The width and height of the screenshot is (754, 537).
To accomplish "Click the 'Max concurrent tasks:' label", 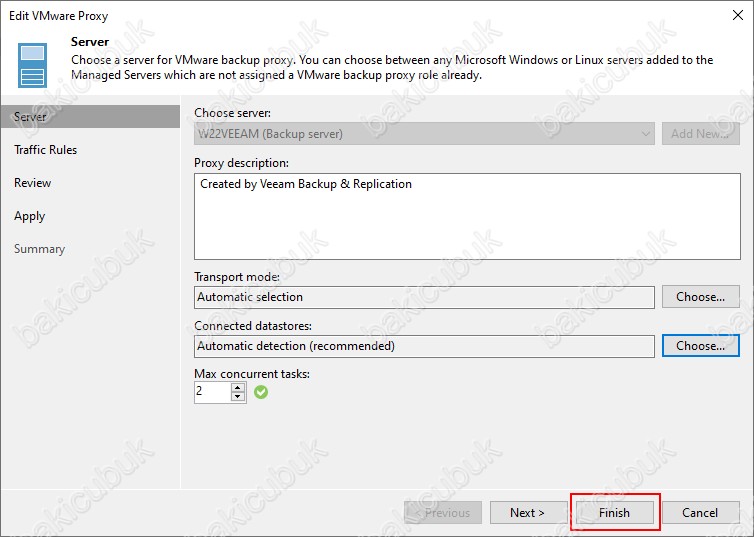I will point(252,374).
